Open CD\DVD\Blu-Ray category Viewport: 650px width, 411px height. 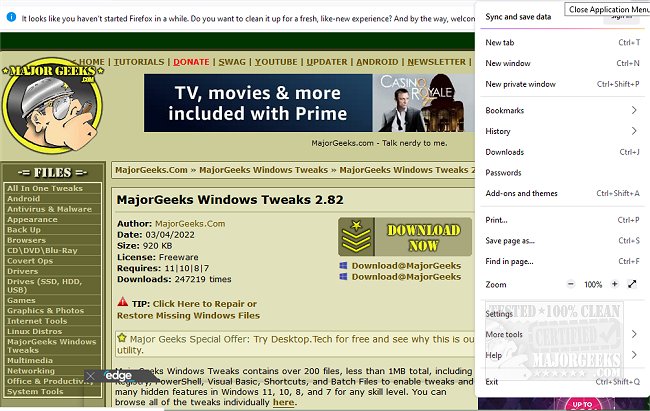[52, 250]
